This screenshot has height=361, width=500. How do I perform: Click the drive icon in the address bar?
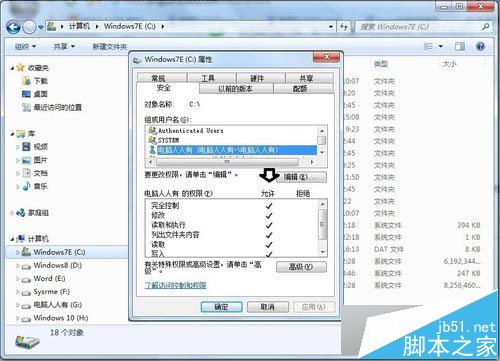[52, 26]
